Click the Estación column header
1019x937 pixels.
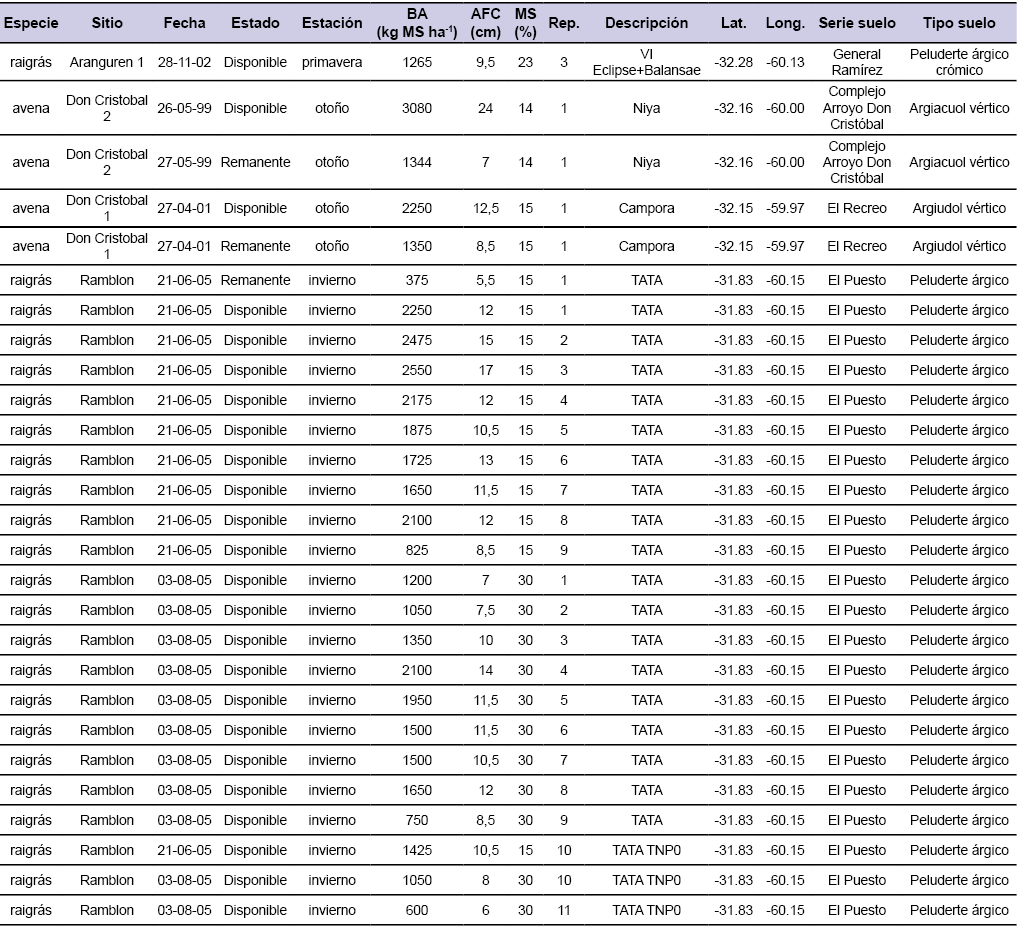click(331, 23)
